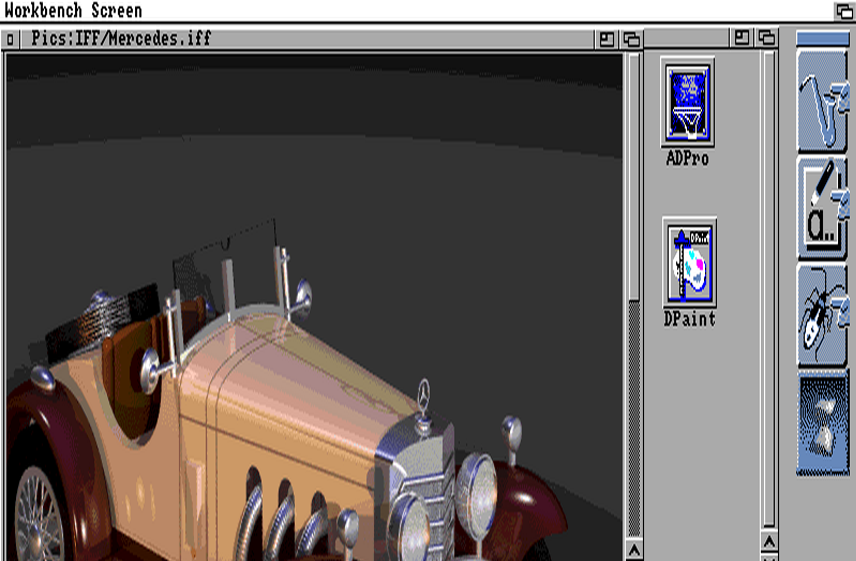This screenshot has width=856, height=561.
Task: Click the pen and letter dock icon
Action: pyautogui.click(x=822, y=209)
